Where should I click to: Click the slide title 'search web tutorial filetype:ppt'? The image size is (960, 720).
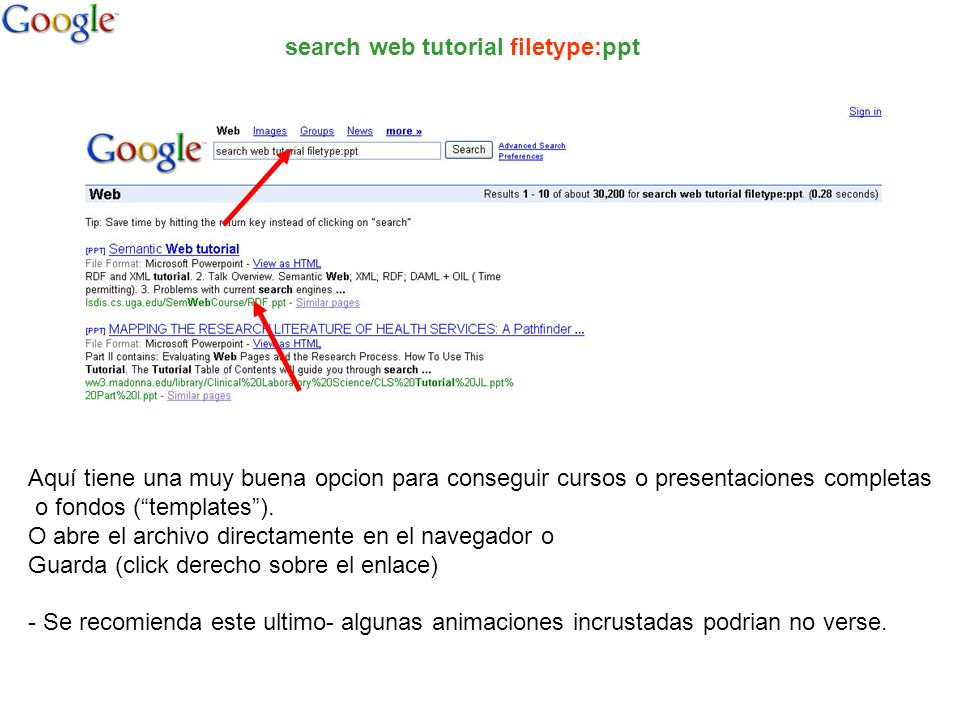[x=462, y=47]
